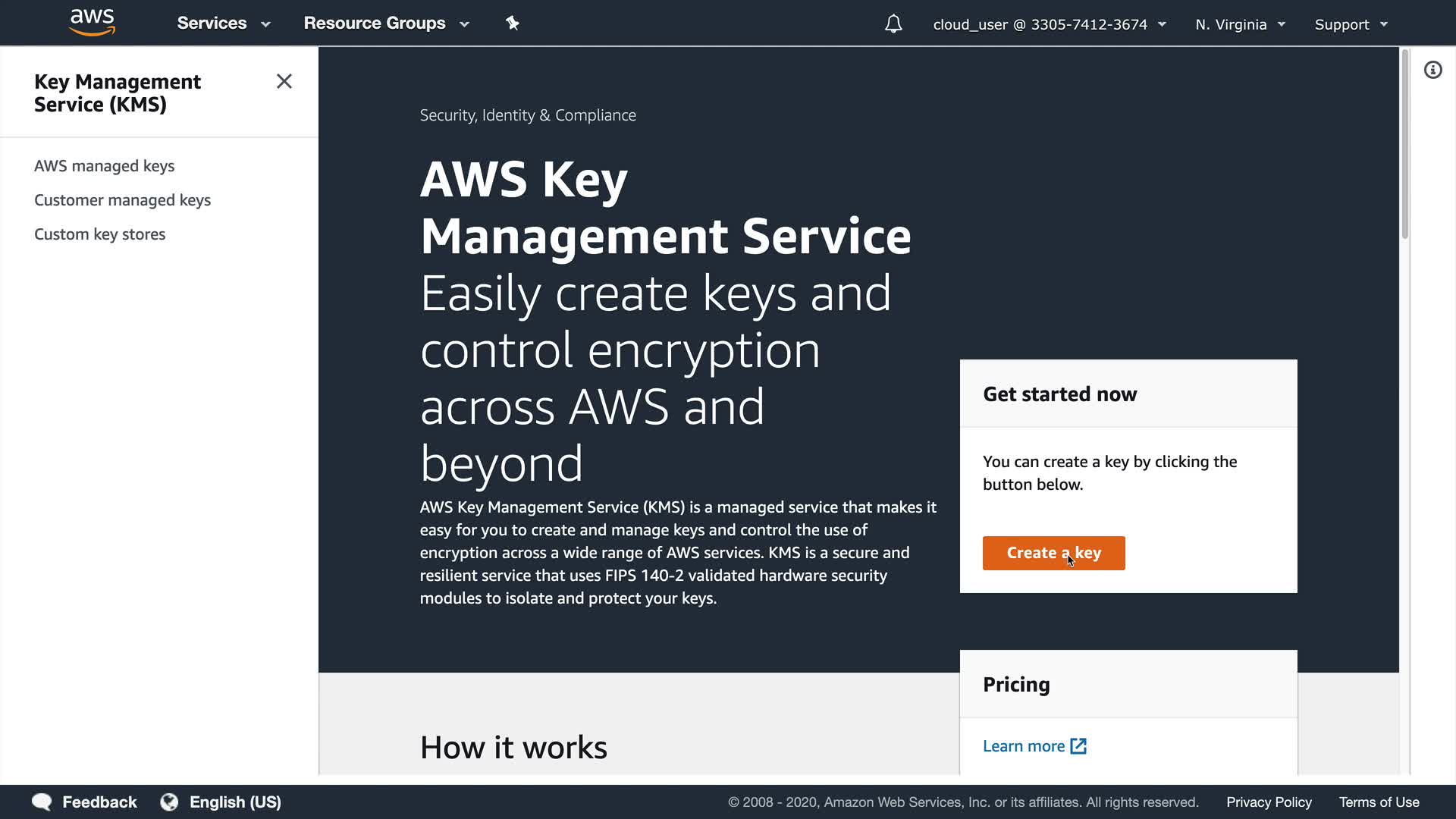Open Customer managed keys section
Image resolution: width=1456 pixels, height=819 pixels.
122,200
